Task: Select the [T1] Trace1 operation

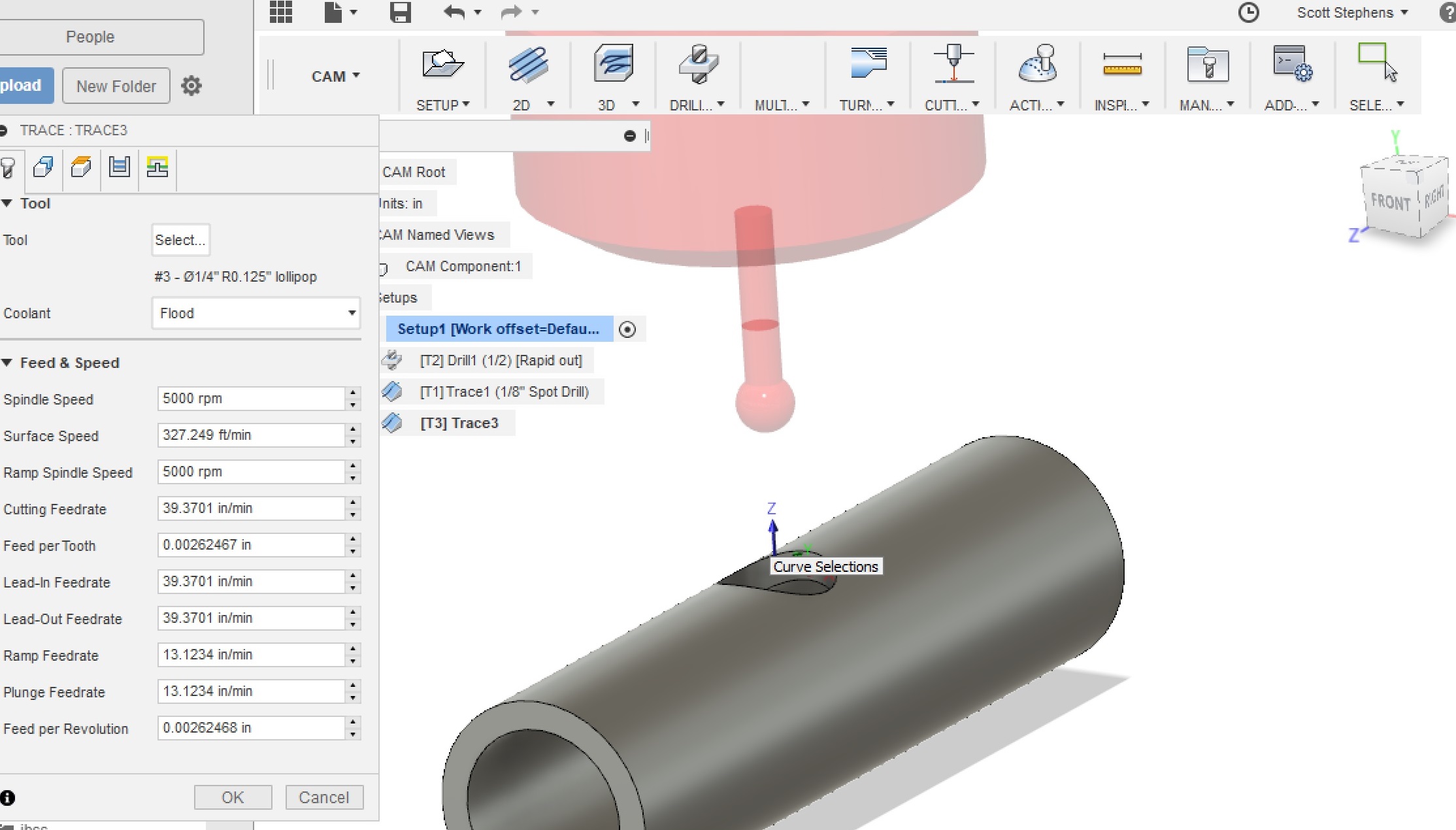Action: click(x=504, y=392)
